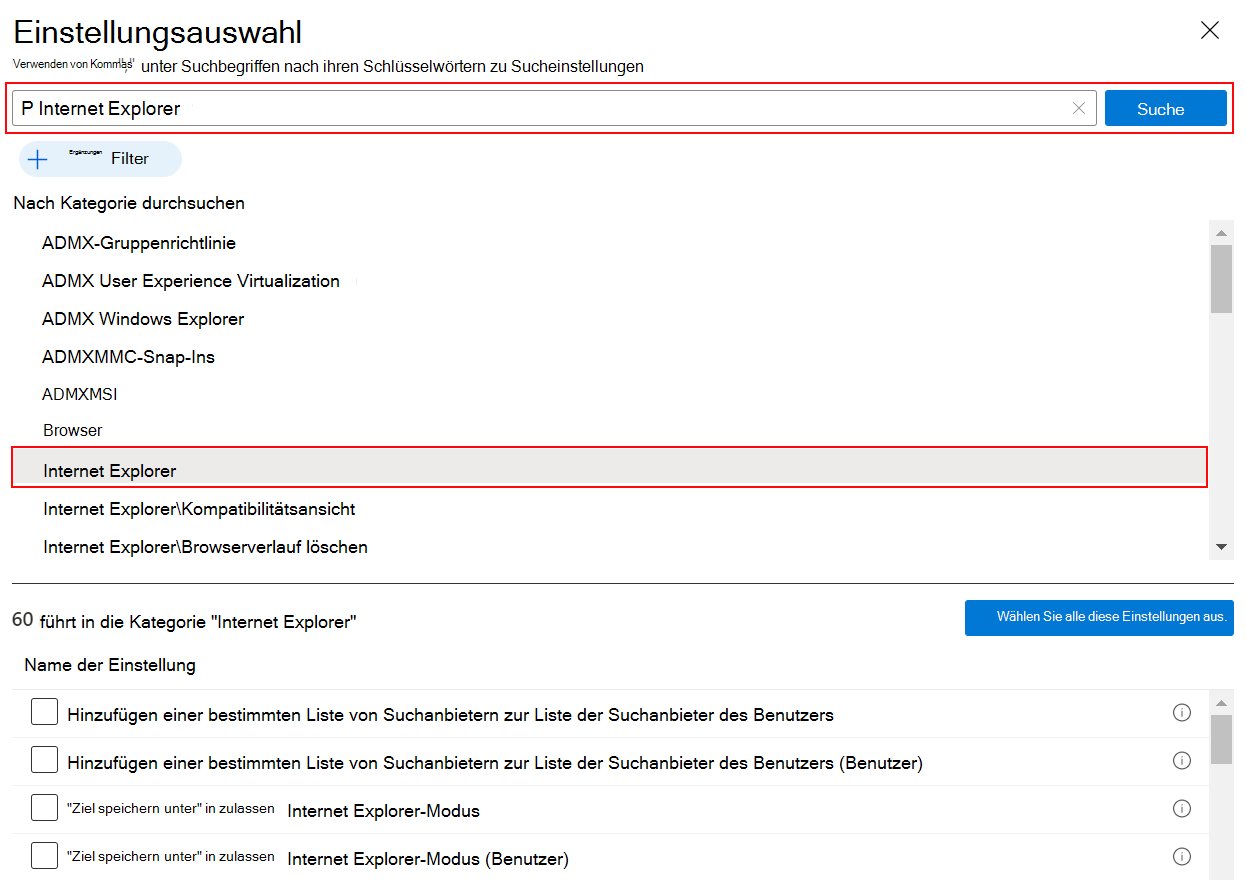Tick the Internet Explorer-Modus (Benutzer) checkbox

(44, 857)
